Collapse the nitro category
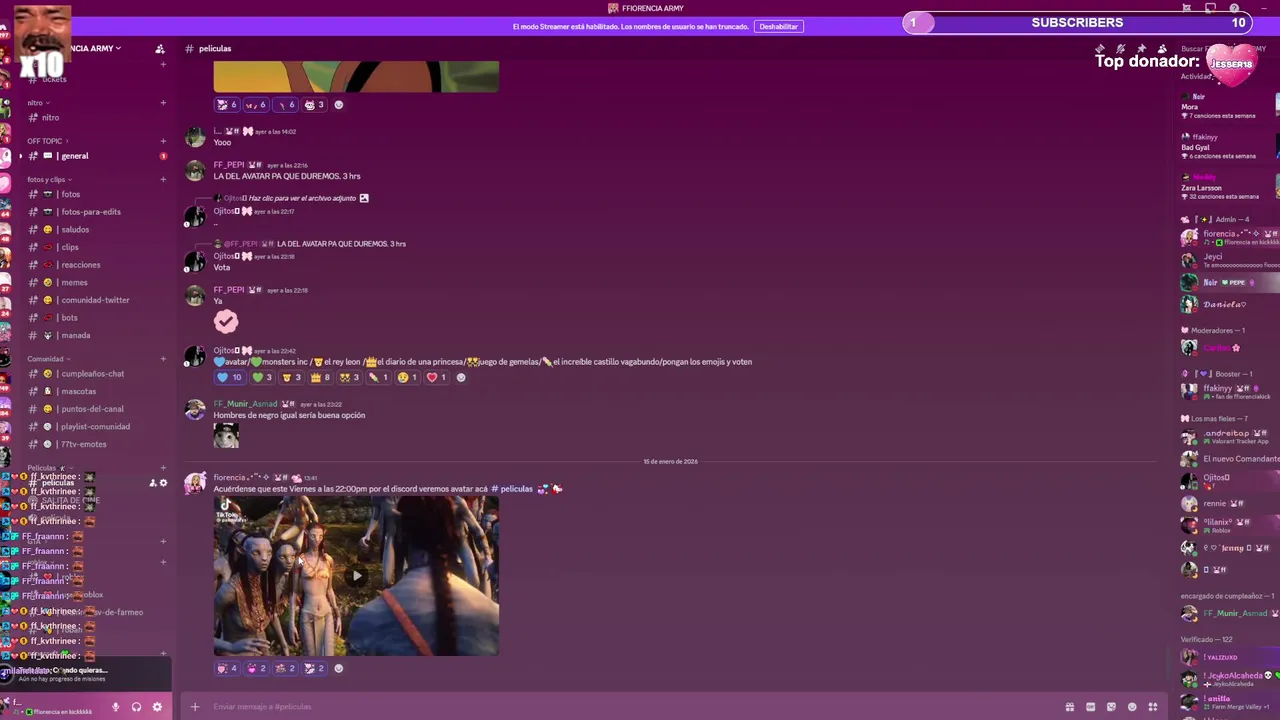1280x720 pixels. pos(38,103)
